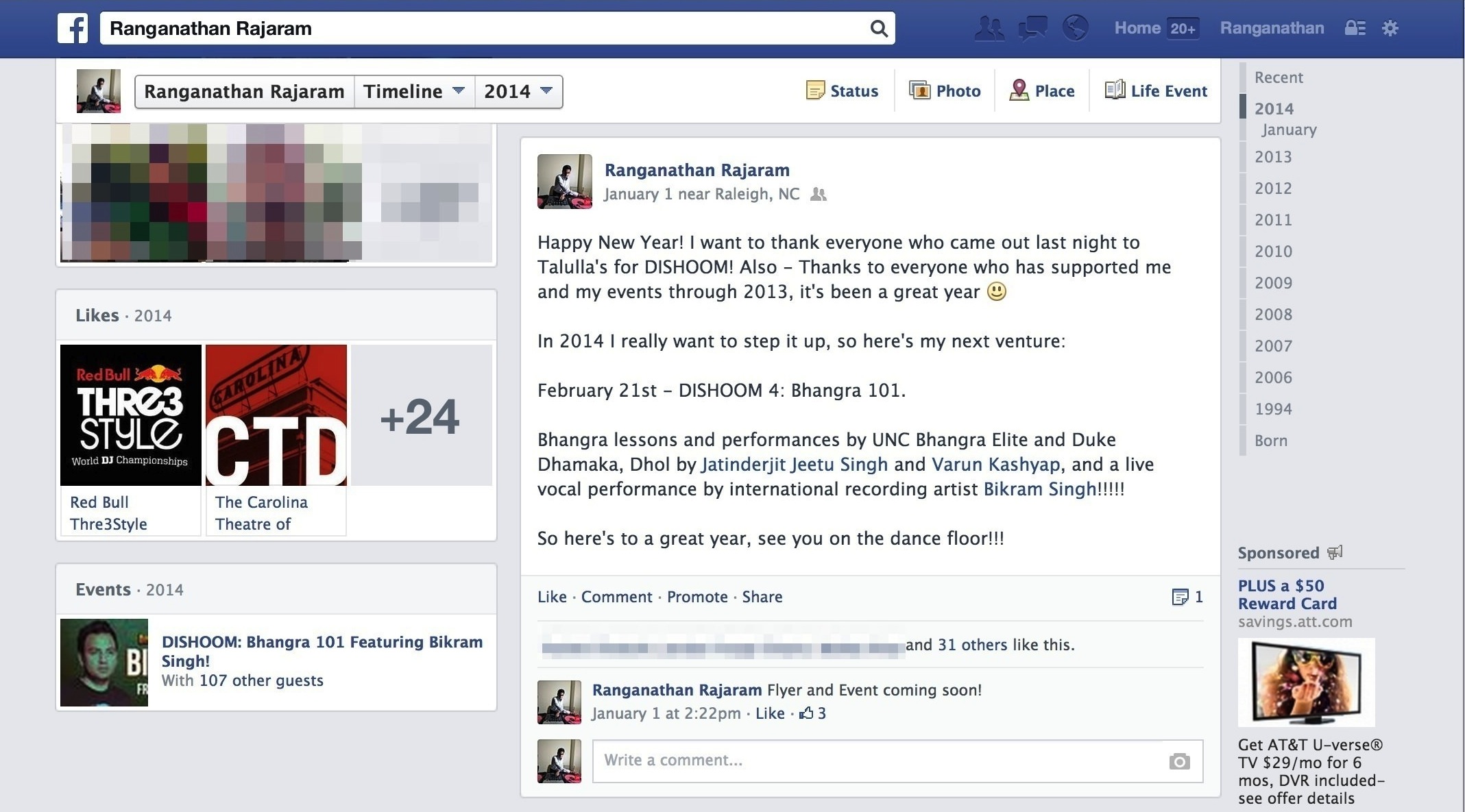Select 2014 in timeline navigator
Screen dimensions: 1465x812
pyautogui.click(x=1274, y=109)
